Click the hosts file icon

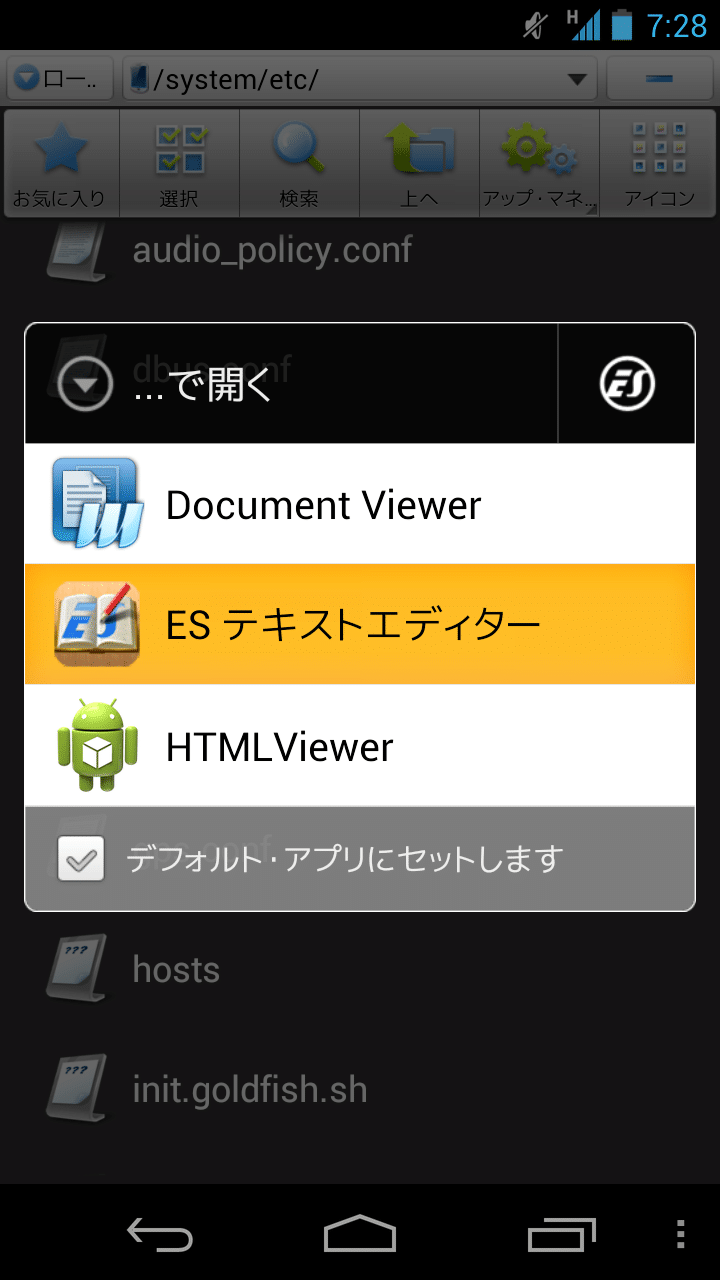click(76, 967)
